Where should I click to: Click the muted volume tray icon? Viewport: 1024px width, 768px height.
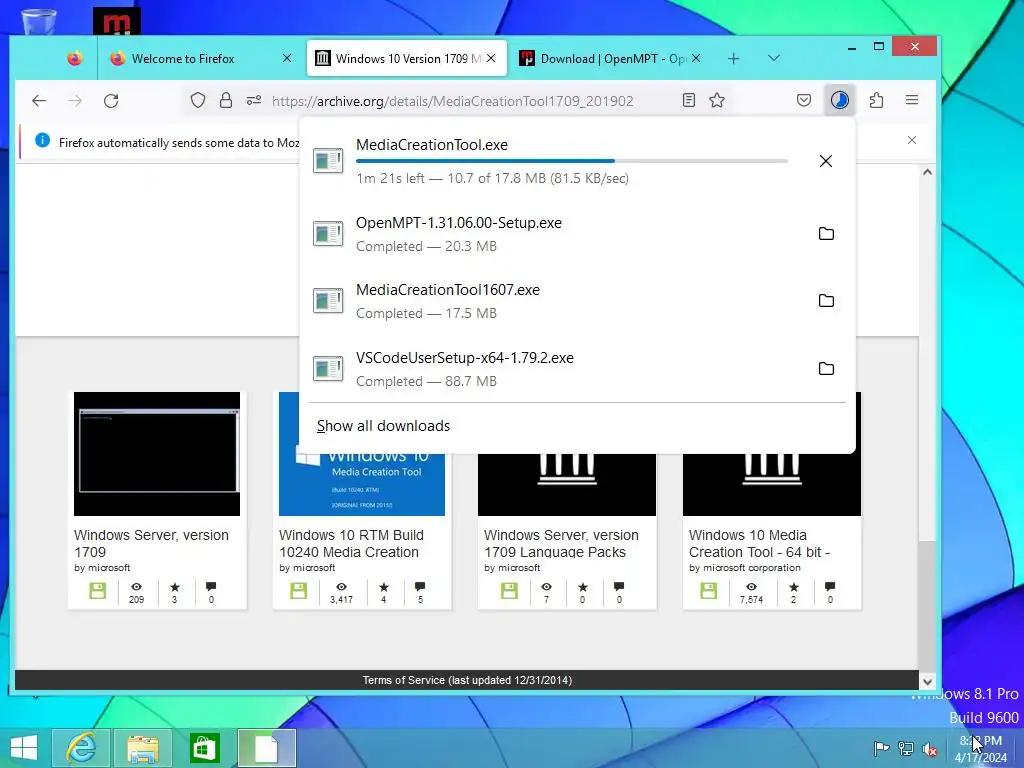tap(930, 749)
